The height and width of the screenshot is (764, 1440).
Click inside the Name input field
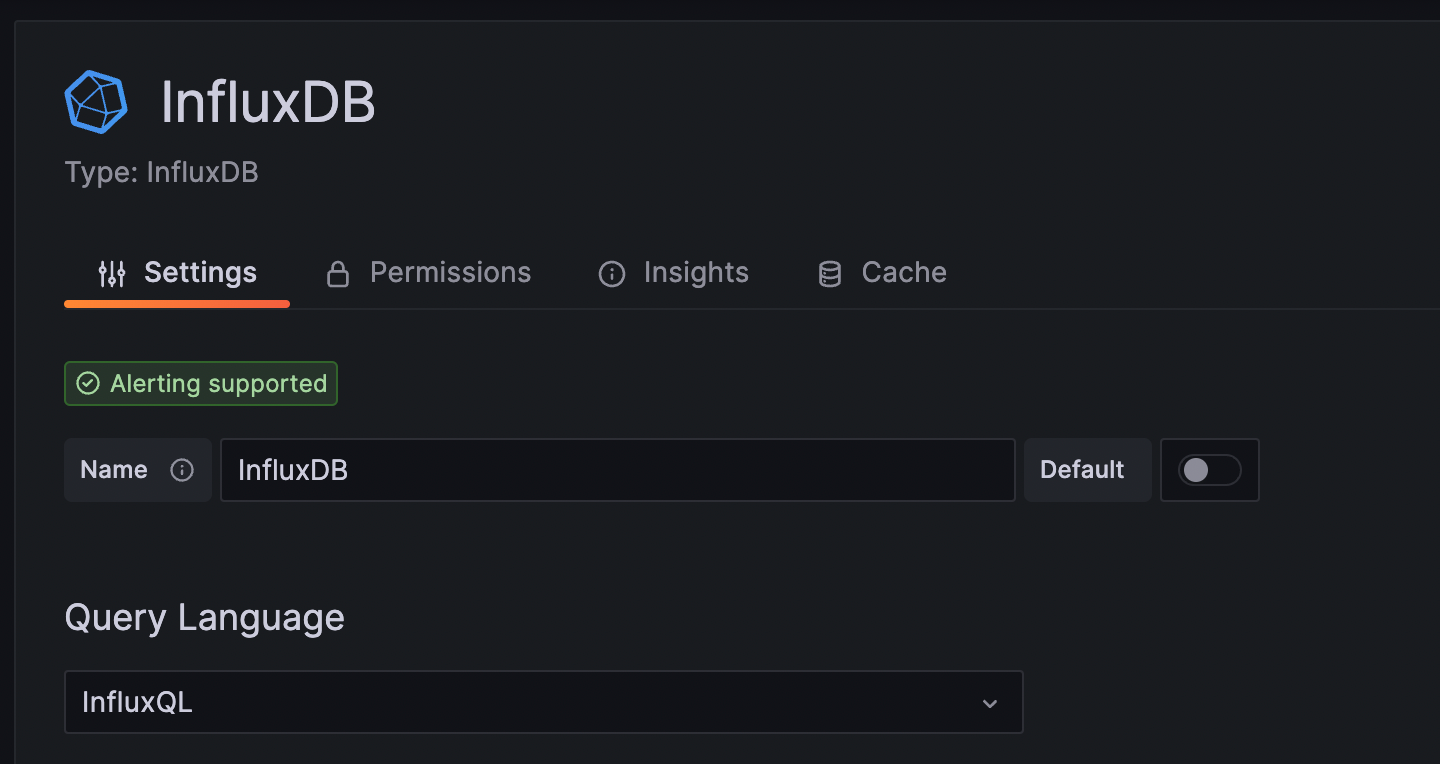(617, 470)
